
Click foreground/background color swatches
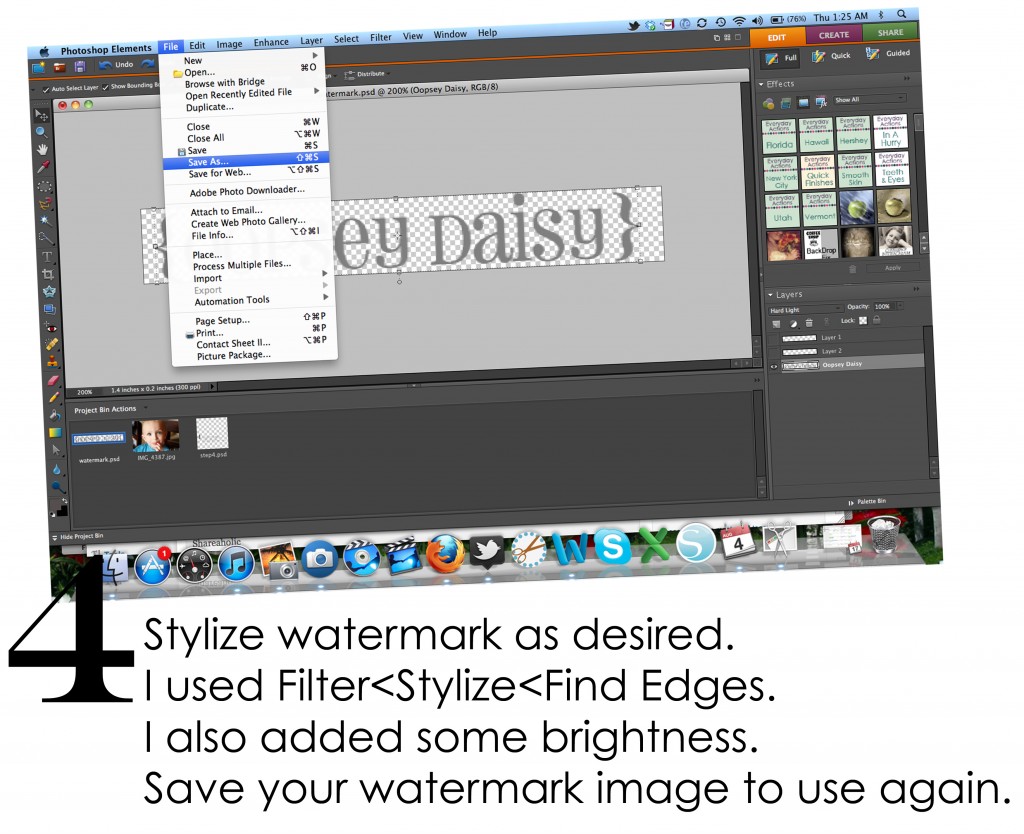coord(60,508)
